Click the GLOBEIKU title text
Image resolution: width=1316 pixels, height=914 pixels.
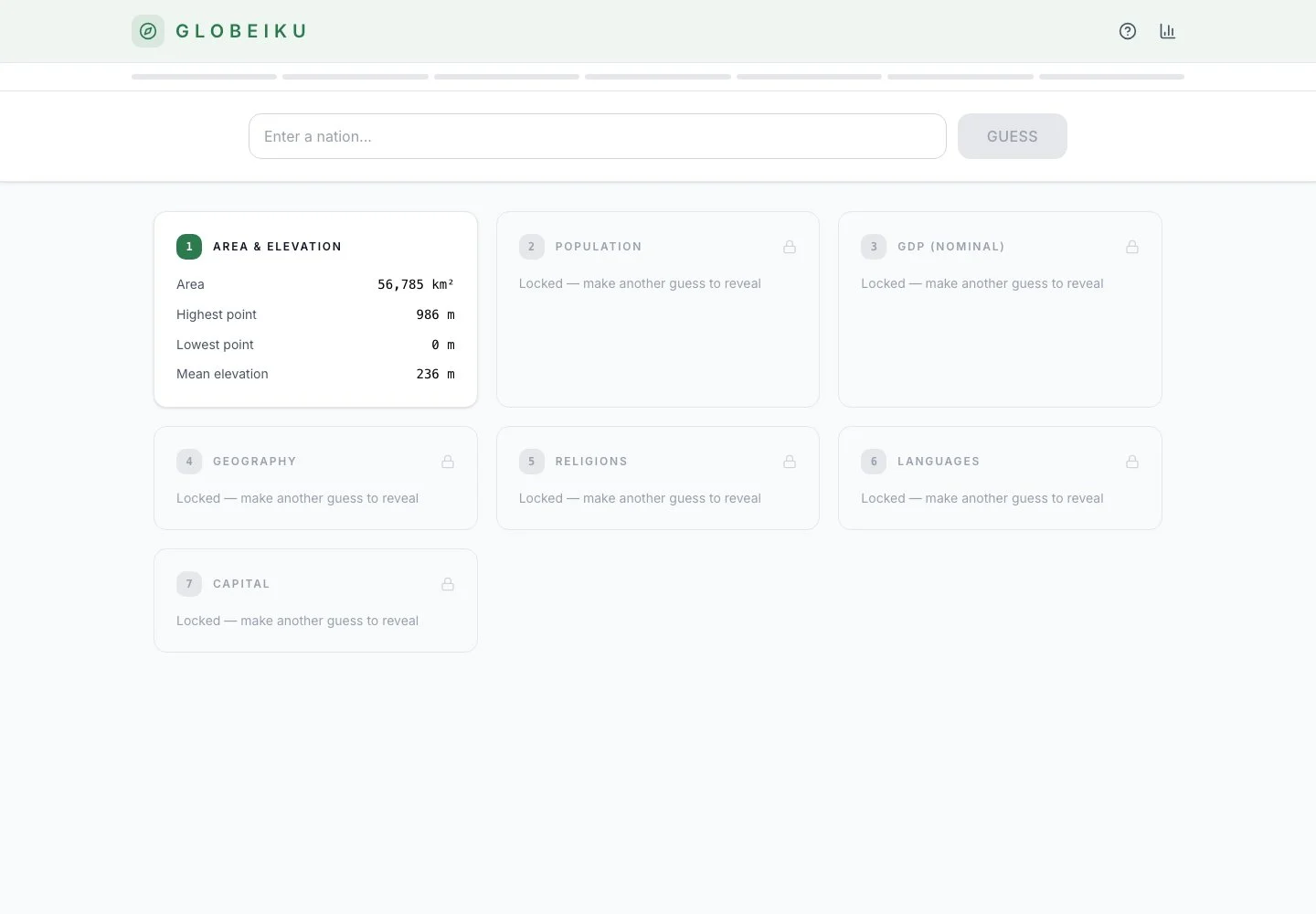point(241,31)
